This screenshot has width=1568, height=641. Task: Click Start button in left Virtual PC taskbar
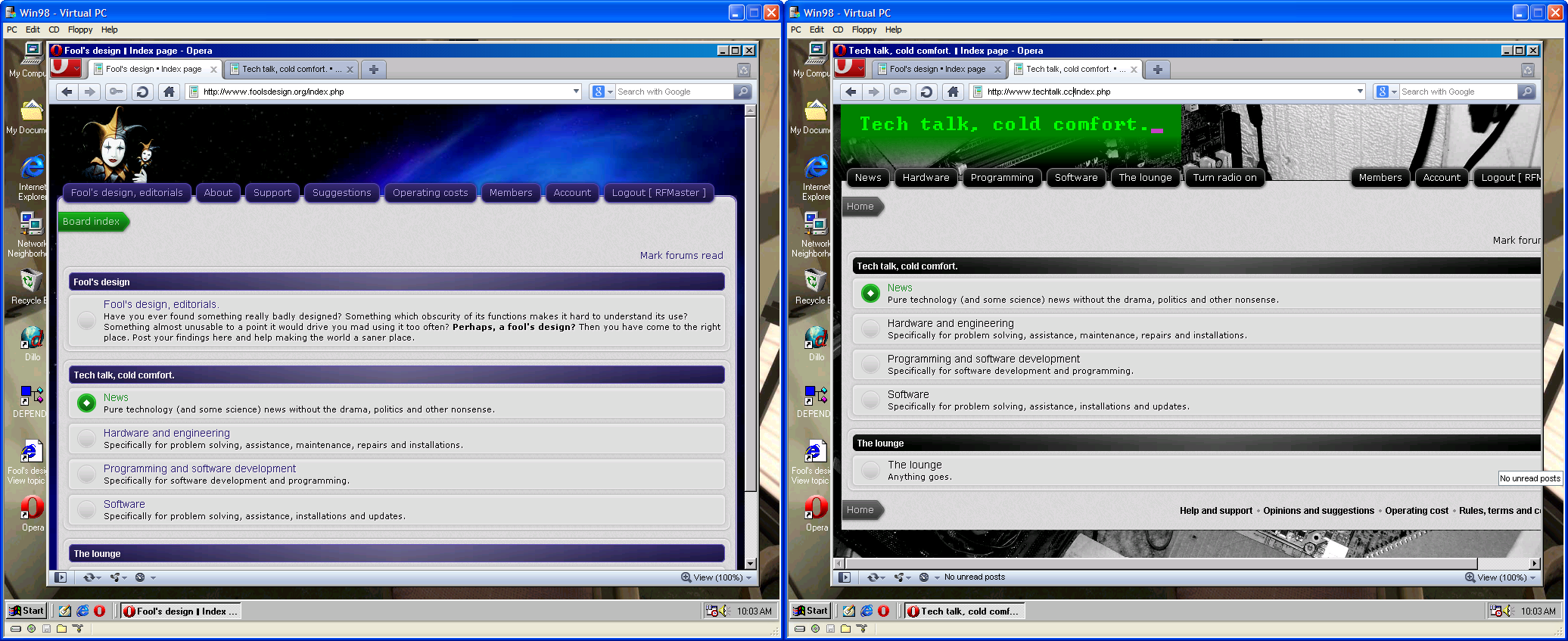[x=26, y=611]
